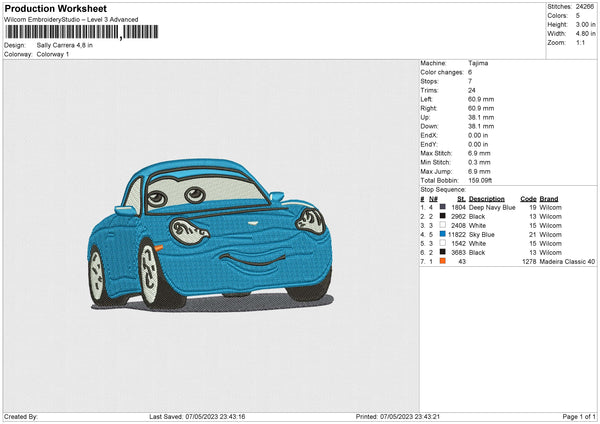Click the Trims value '24'
Viewport: 600px width, 424px height.
point(471,90)
